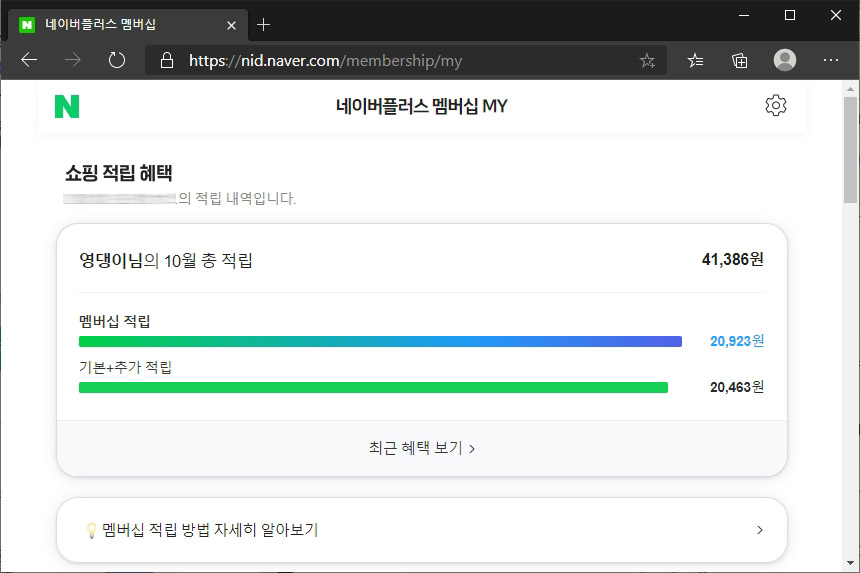This screenshot has width=860, height=573.
Task: Click the 20,463원 amount
Action: click(x=737, y=387)
